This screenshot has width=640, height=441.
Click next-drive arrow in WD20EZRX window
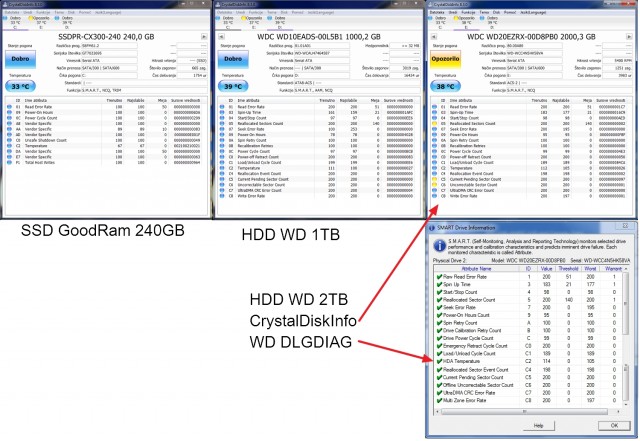coord(629,37)
